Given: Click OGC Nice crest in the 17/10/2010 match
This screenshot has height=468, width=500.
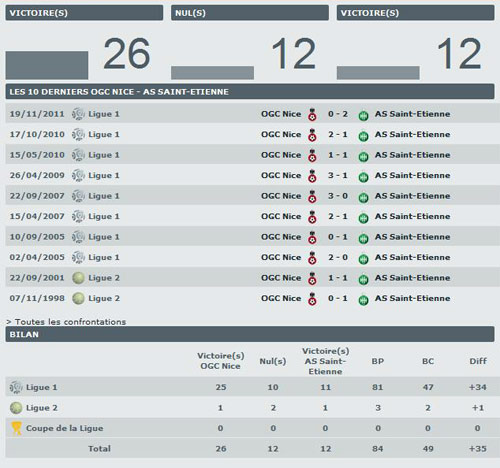Looking at the screenshot, I should click(312, 135).
